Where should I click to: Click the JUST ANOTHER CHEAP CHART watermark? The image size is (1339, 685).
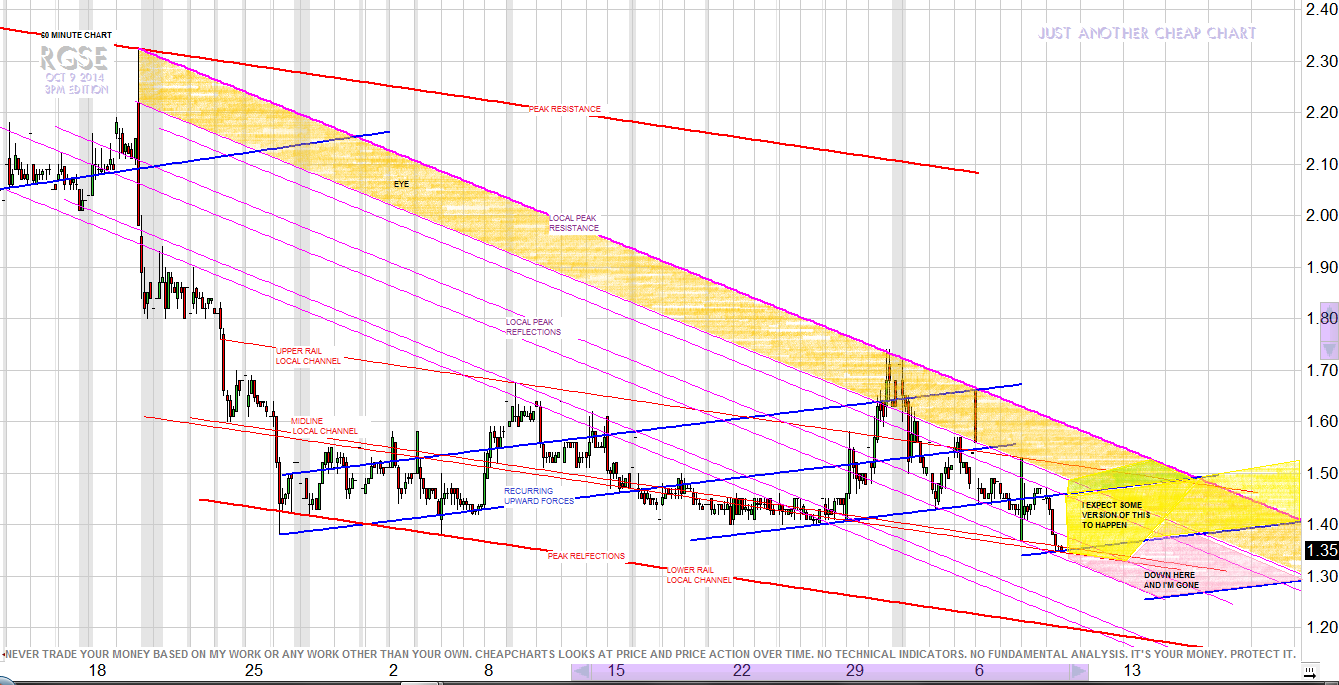click(x=1146, y=33)
